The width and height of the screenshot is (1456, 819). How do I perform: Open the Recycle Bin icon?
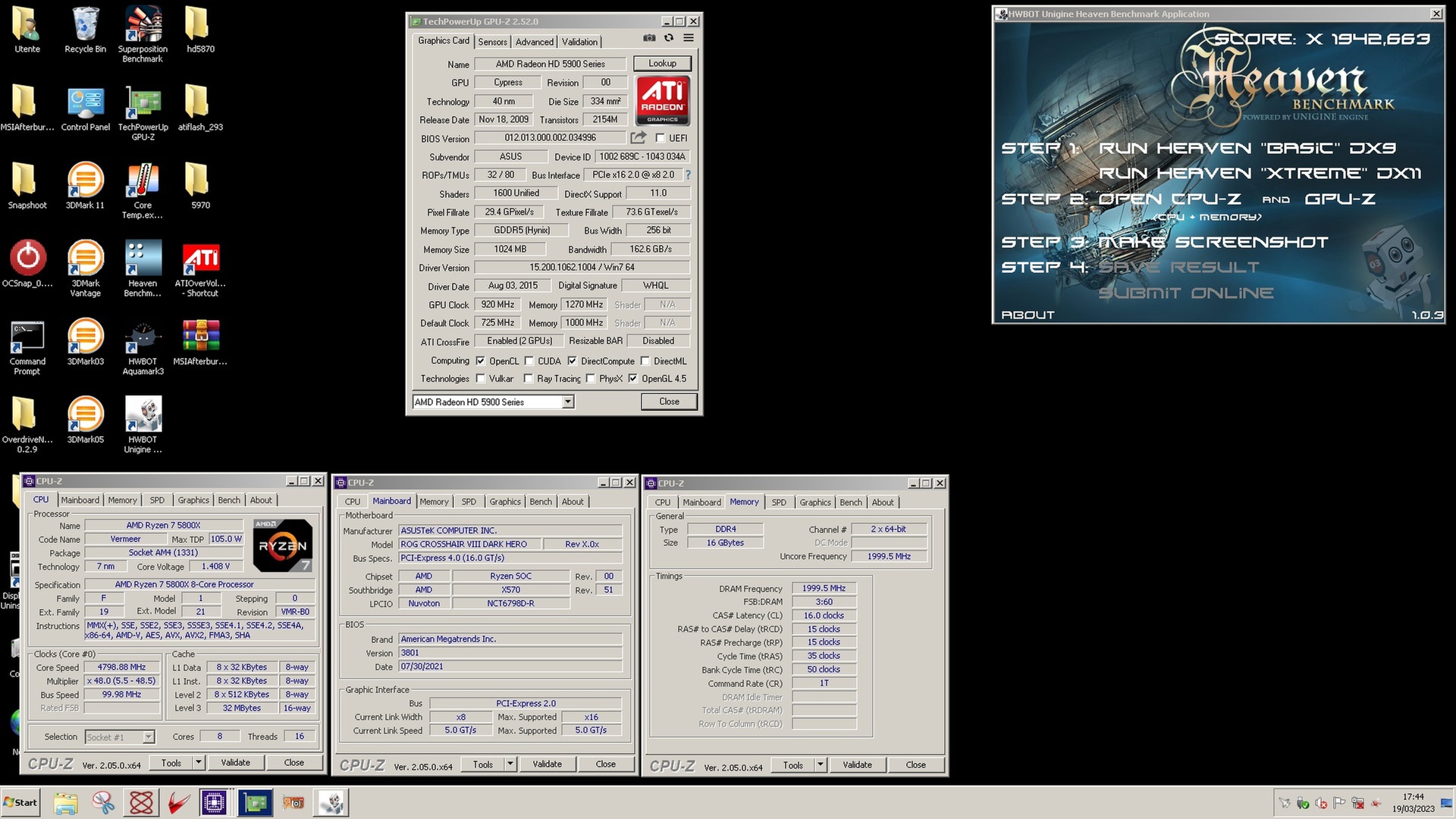[x=85, y=30]
